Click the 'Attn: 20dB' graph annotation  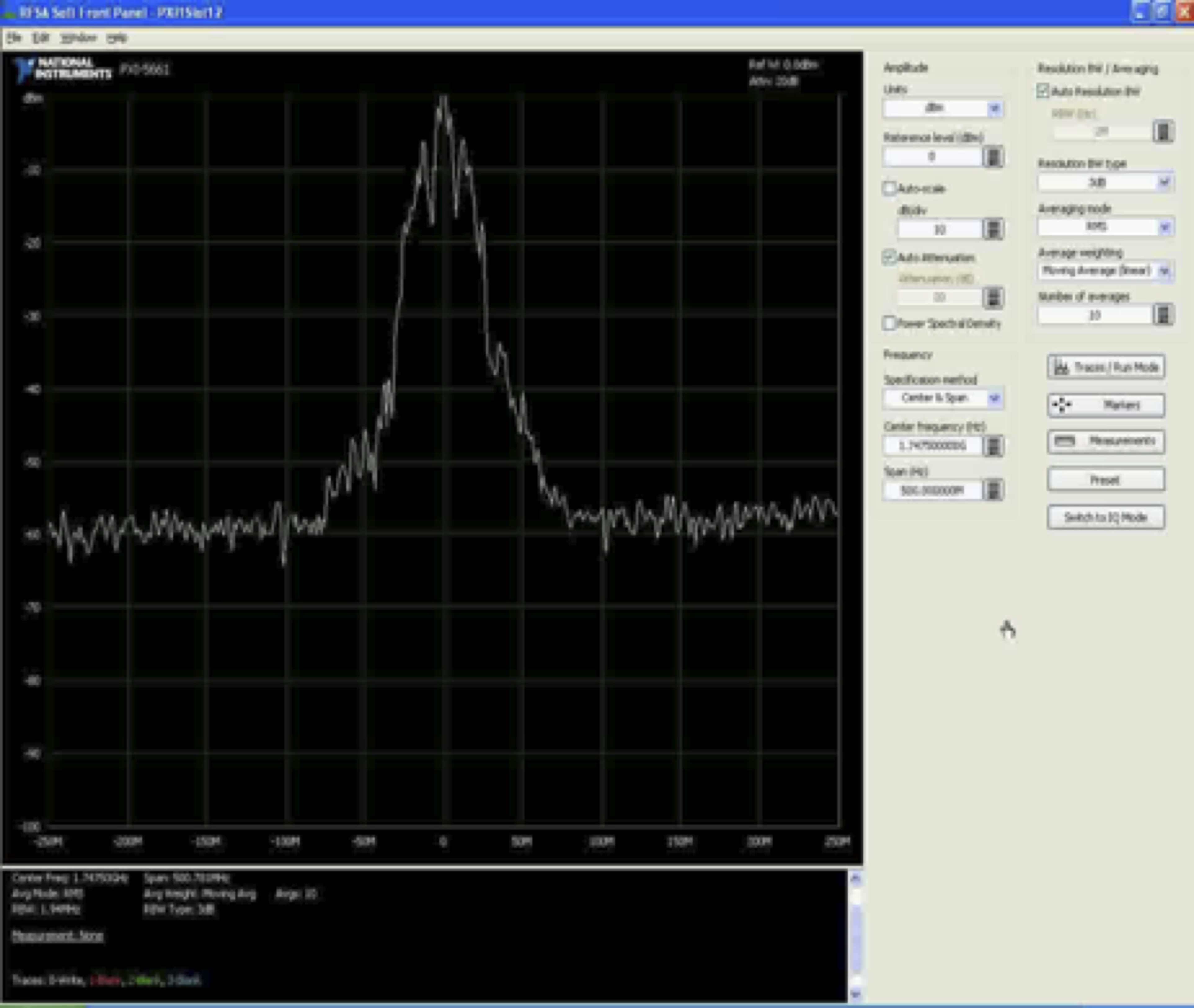point(773,81)
